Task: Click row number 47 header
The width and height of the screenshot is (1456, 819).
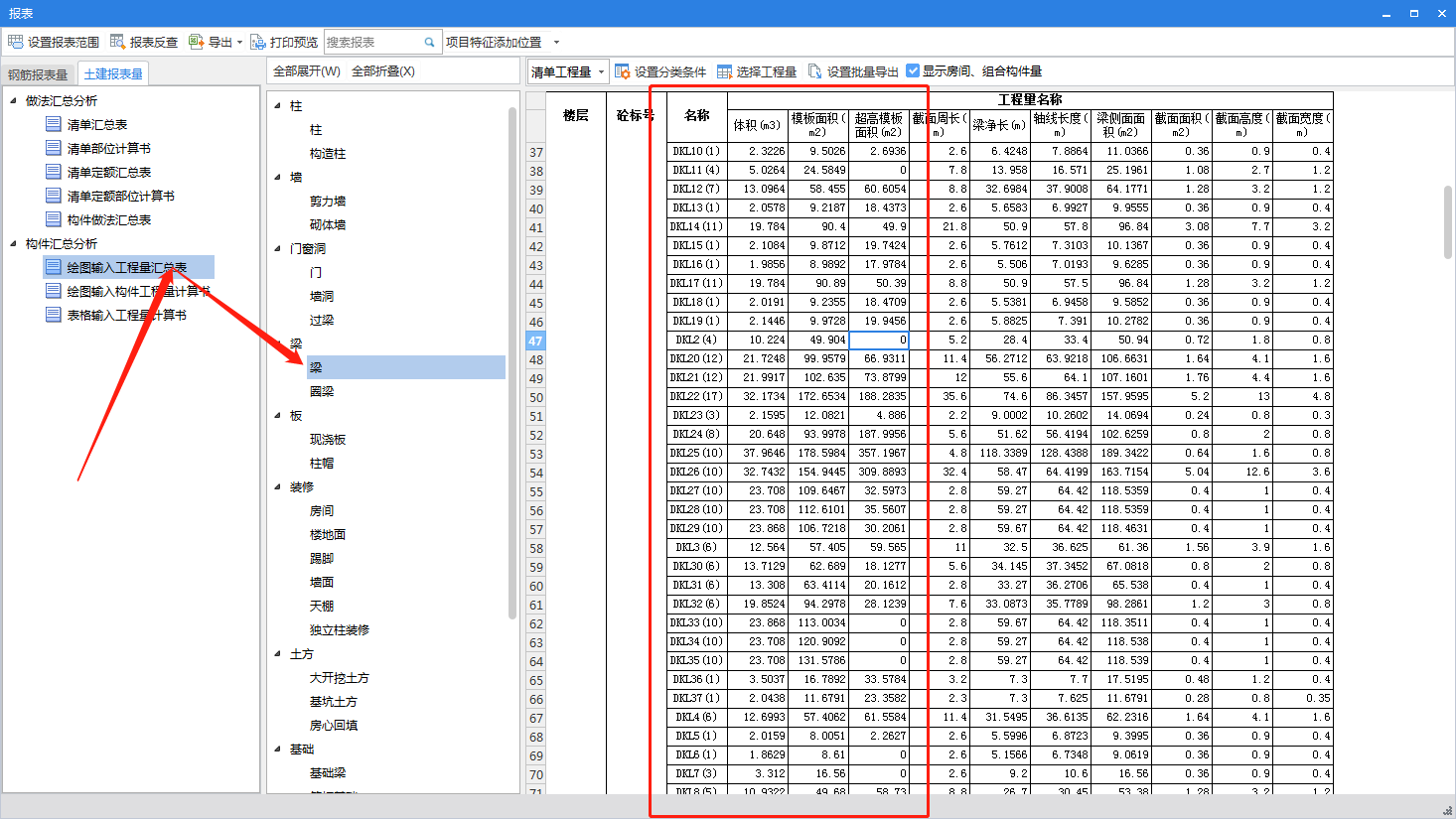Action: [x=535, y=341]
